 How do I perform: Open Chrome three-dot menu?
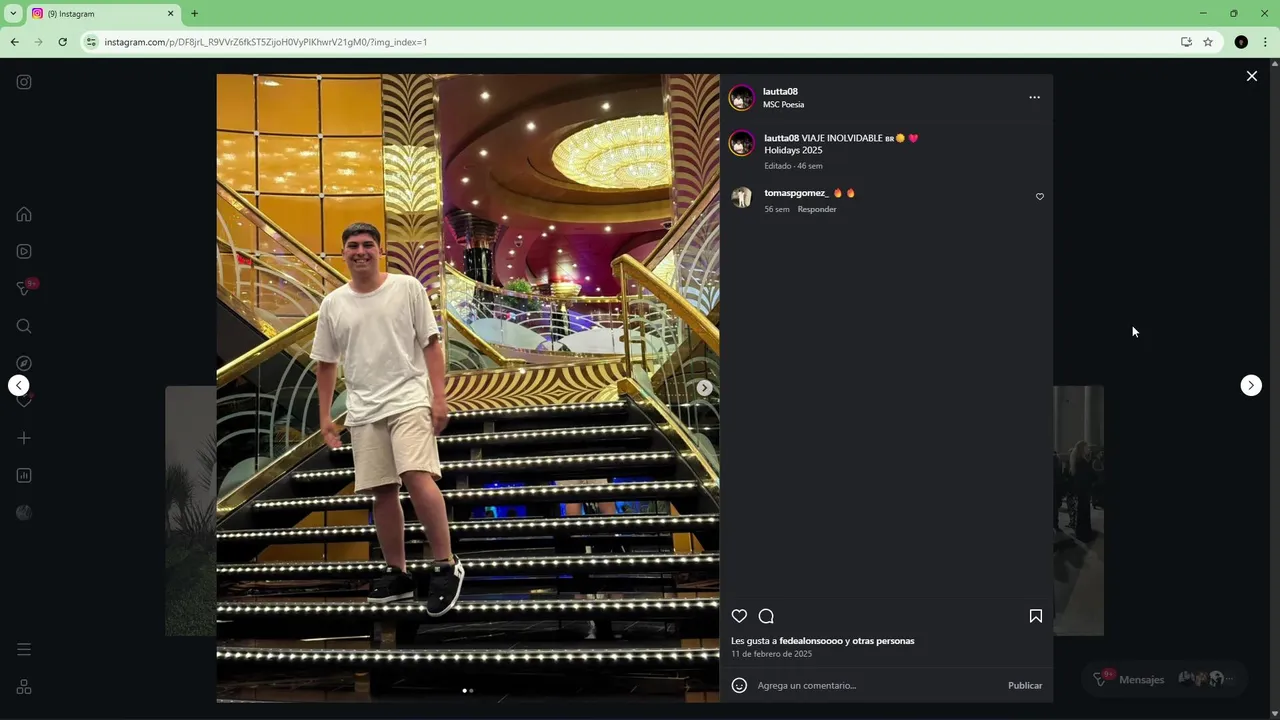tap(1265, 42)
